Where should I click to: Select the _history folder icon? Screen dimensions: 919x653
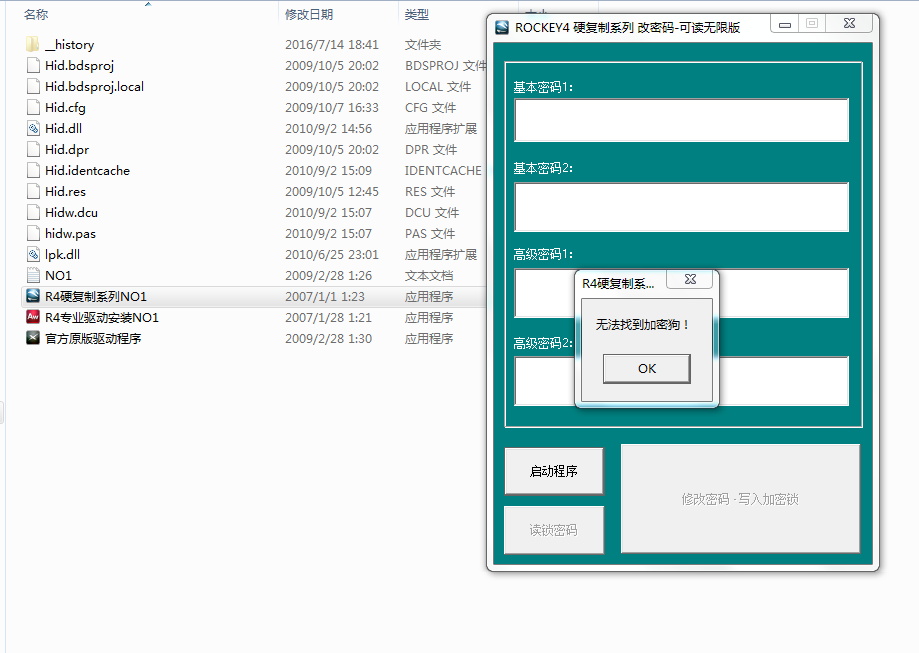point(33,45)
